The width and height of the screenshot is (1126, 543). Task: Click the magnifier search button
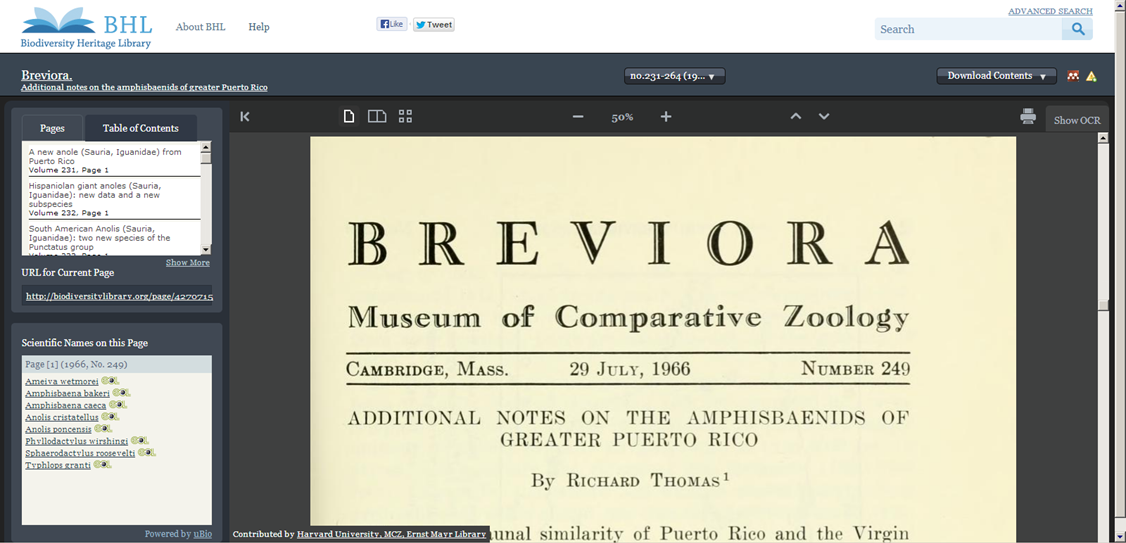click(x=1077, y=29)
